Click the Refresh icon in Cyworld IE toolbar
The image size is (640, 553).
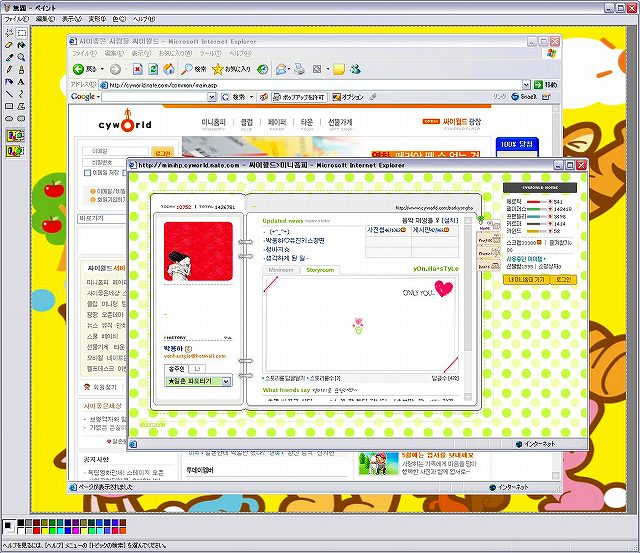pos(153,69)
